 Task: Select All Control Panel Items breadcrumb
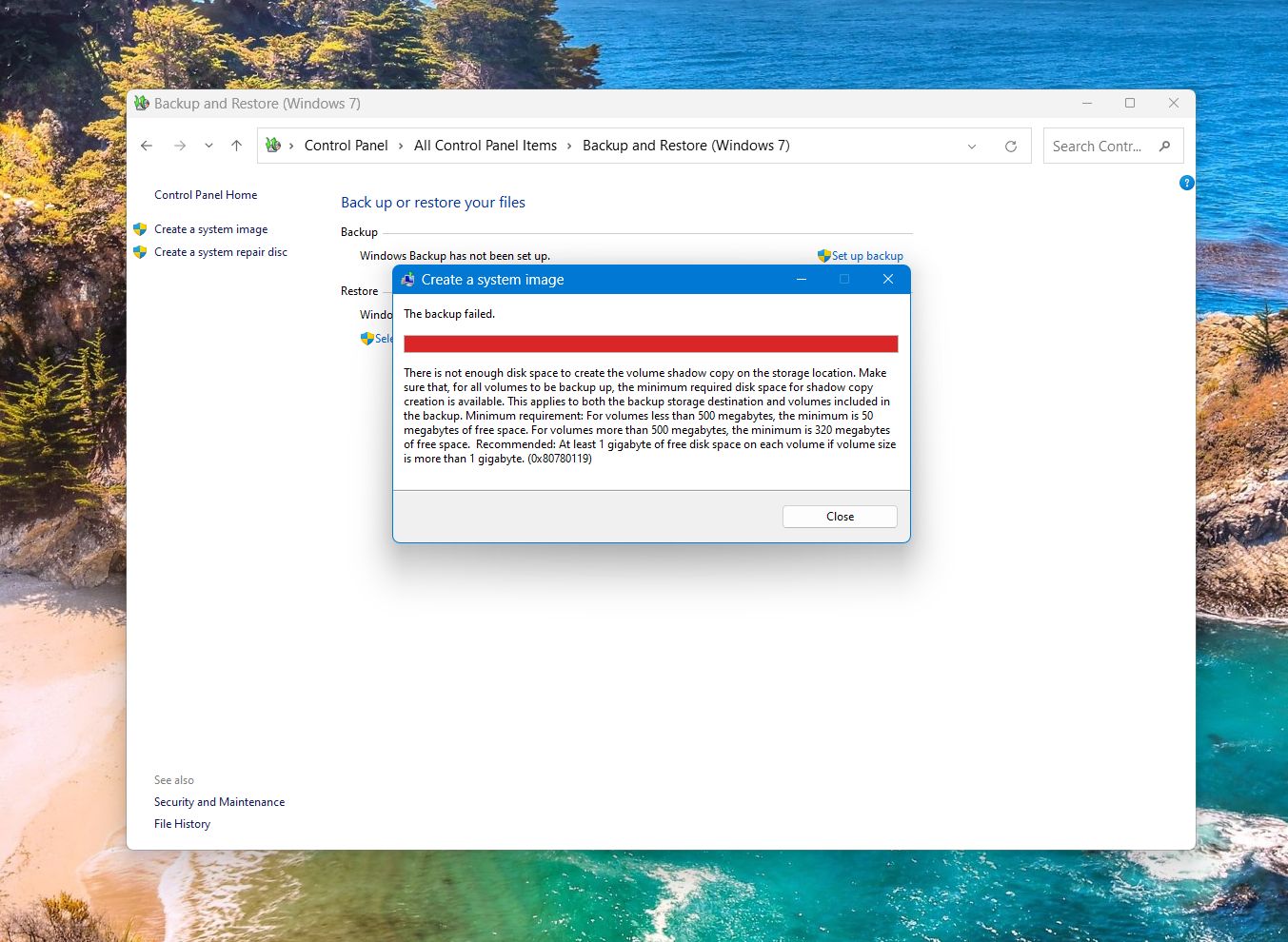[485, 146]
